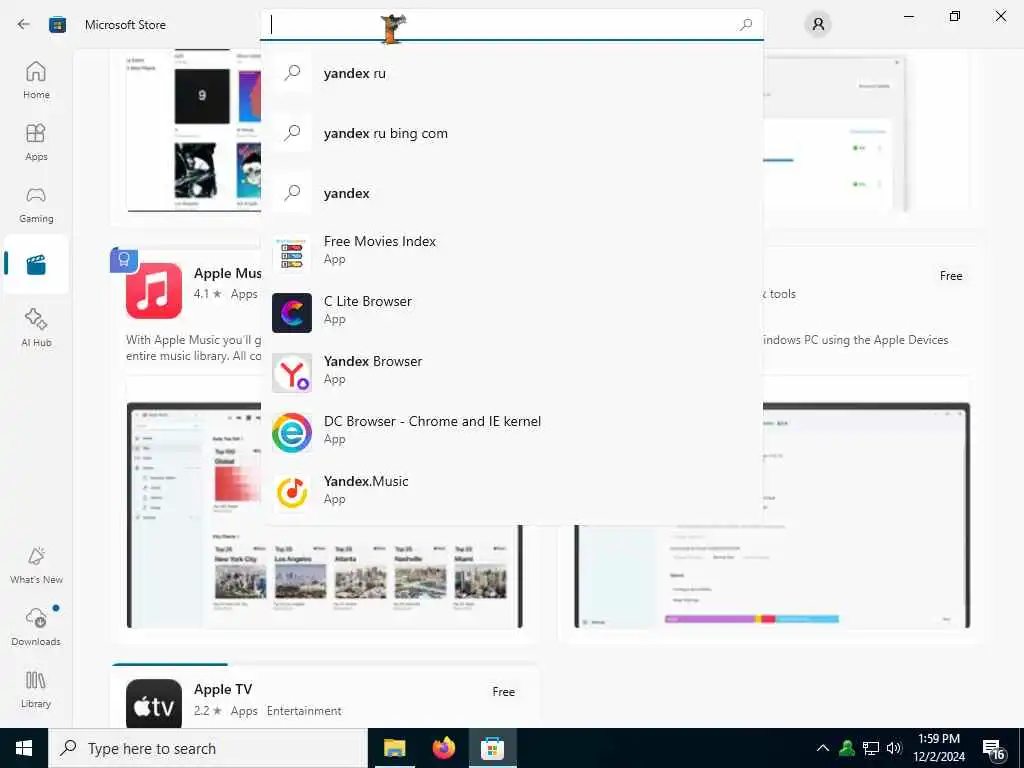Open the Home section in sidebar
Image resolution: width=1024 pixels, height=768 pixels.
(x=36, y=80)
